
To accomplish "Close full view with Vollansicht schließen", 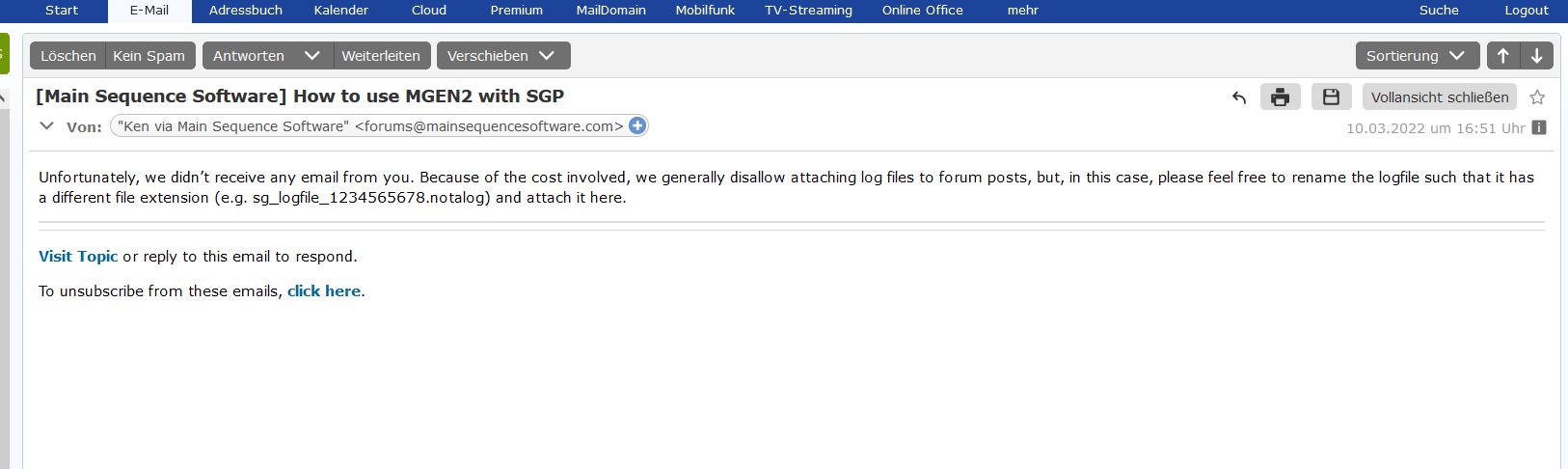I will (1439, 97).
